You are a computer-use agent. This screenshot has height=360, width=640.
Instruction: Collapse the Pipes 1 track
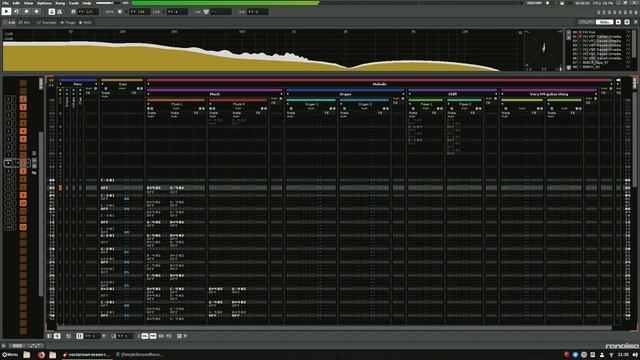pyautogui.click(x=410, y=104)
